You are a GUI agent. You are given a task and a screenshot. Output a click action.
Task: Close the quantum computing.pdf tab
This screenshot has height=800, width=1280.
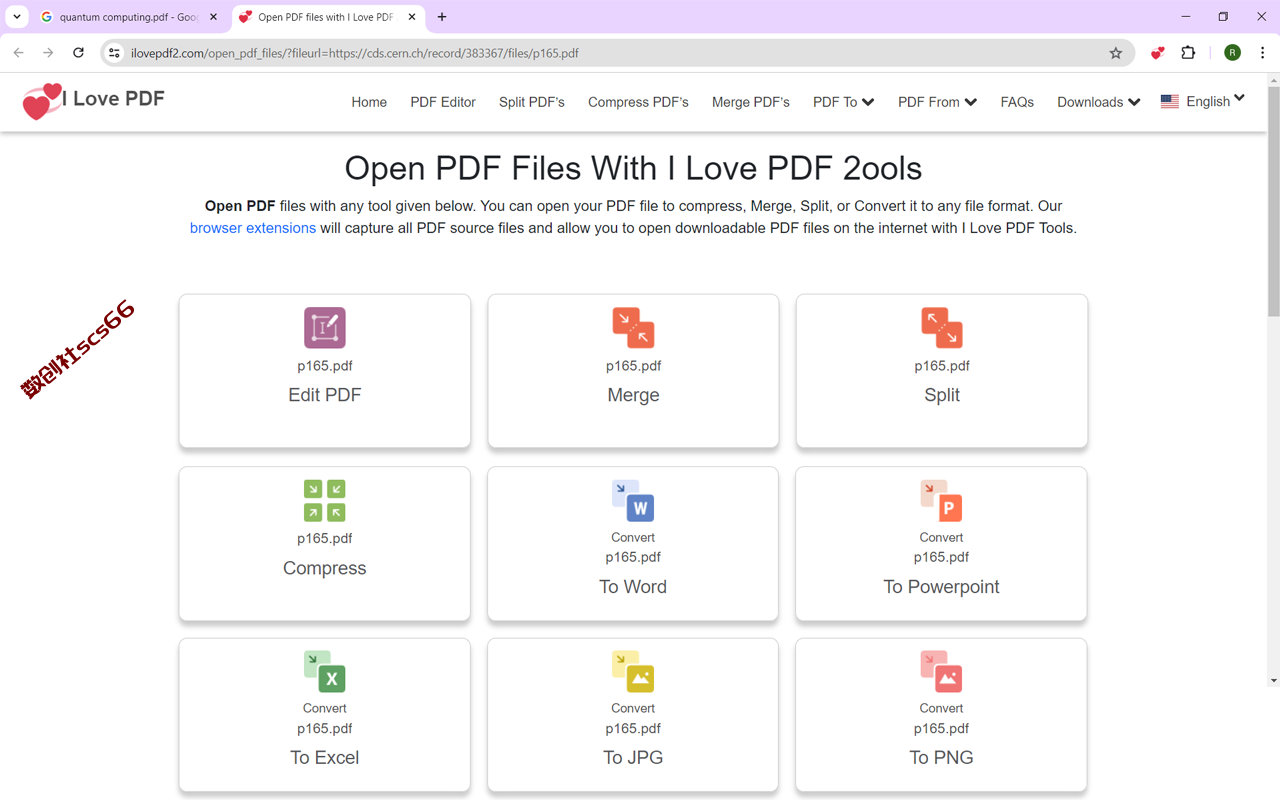coord(213,17)
